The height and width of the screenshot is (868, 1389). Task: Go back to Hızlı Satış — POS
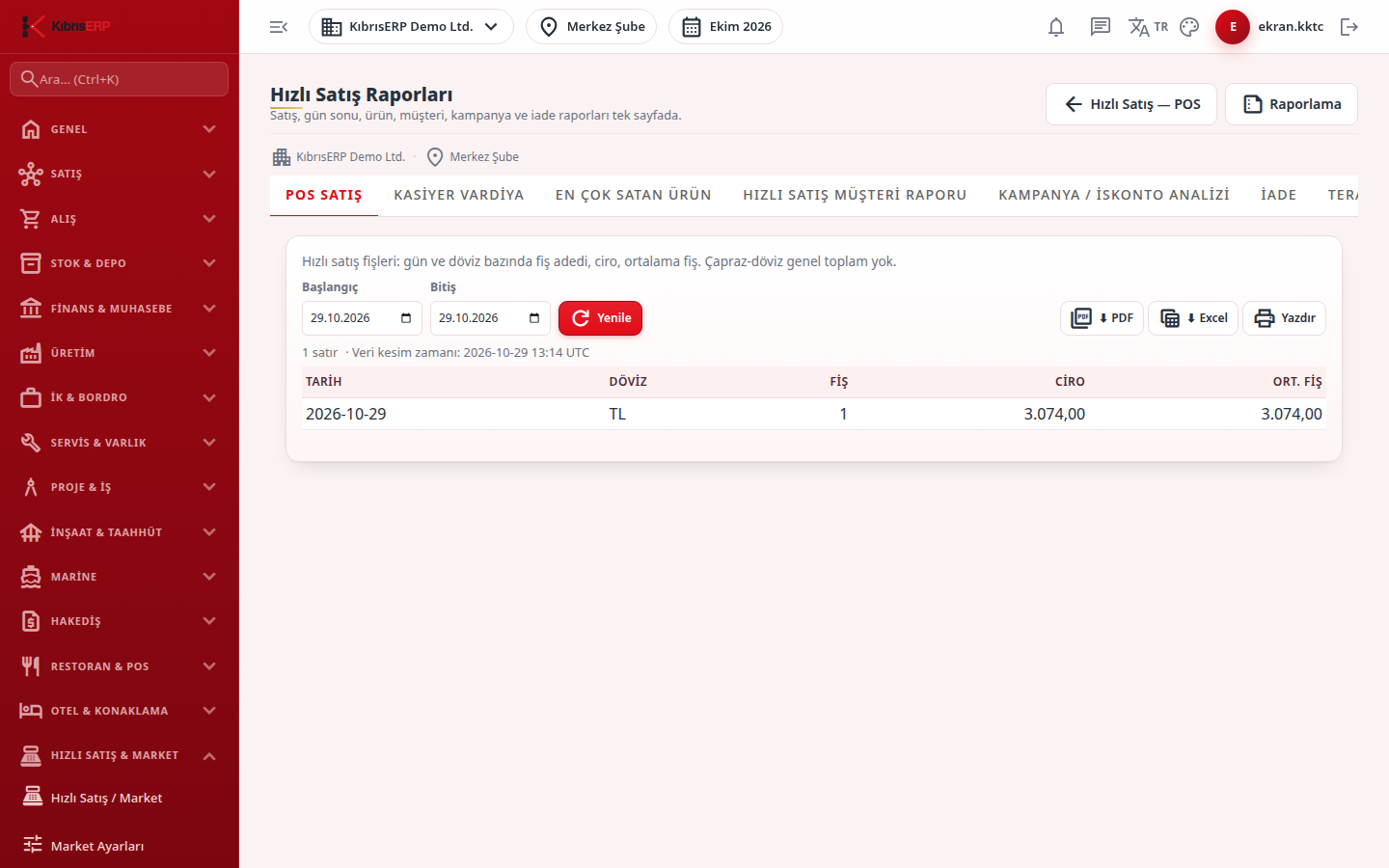[1131, 104]
